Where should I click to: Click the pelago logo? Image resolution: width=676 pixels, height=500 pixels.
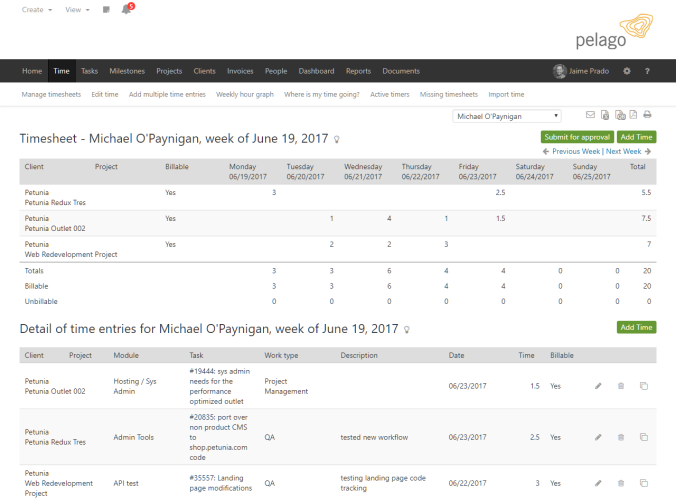tap(614, 31)
